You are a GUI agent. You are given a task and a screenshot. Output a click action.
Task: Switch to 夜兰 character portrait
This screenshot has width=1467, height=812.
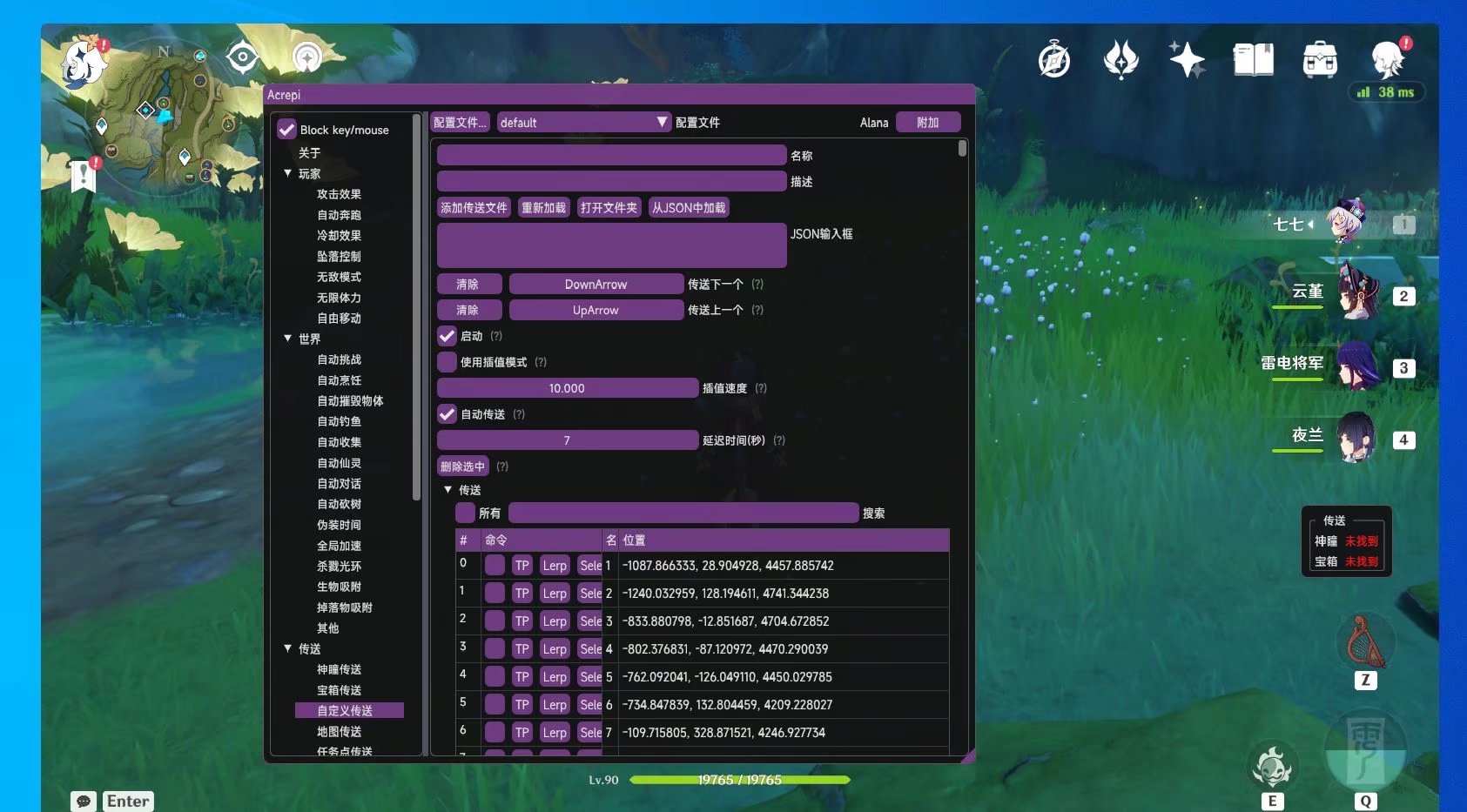pyautogui.click(x=1355, y=438)
